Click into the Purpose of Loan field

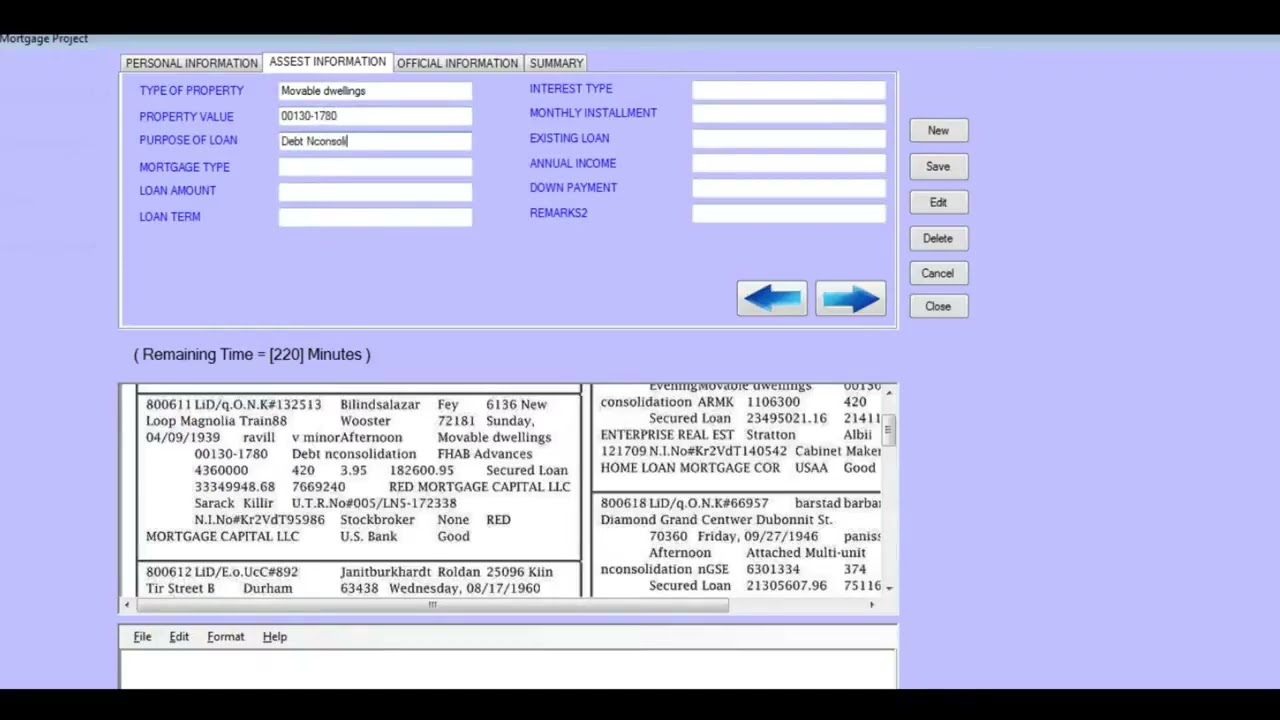tap(375, 141)
